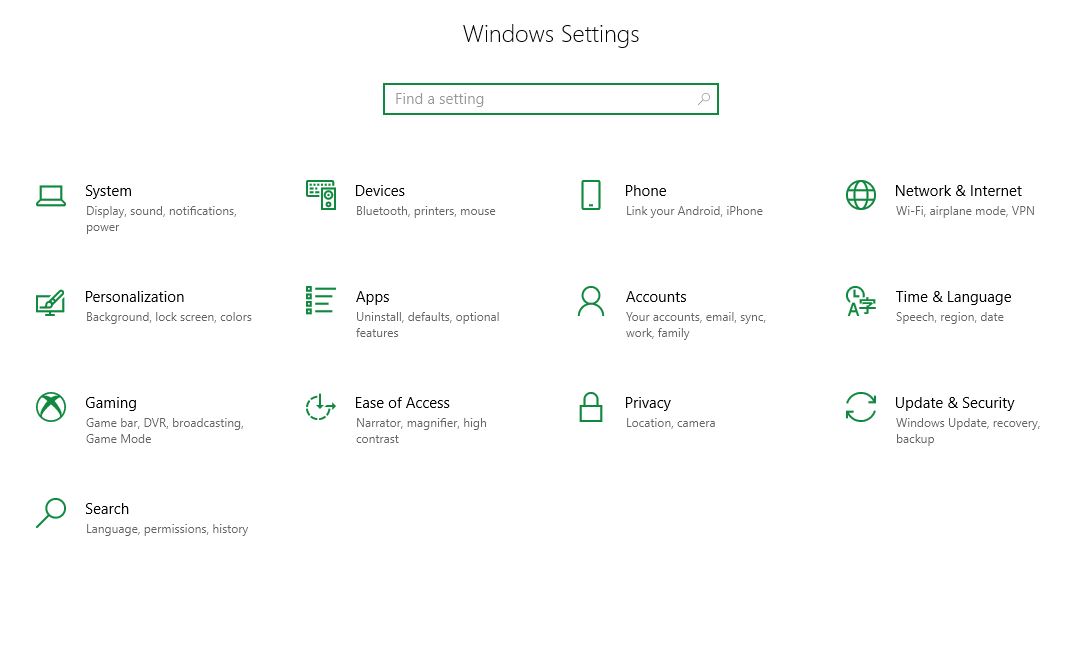
Task: Open the Search magnifying glass category icon
Action: 51,513
